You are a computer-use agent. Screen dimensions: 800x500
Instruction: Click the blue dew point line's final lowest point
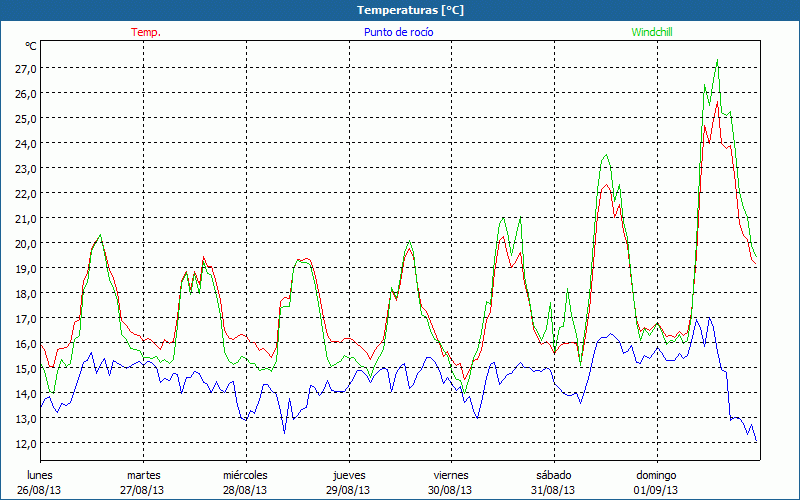pos(756,441)
